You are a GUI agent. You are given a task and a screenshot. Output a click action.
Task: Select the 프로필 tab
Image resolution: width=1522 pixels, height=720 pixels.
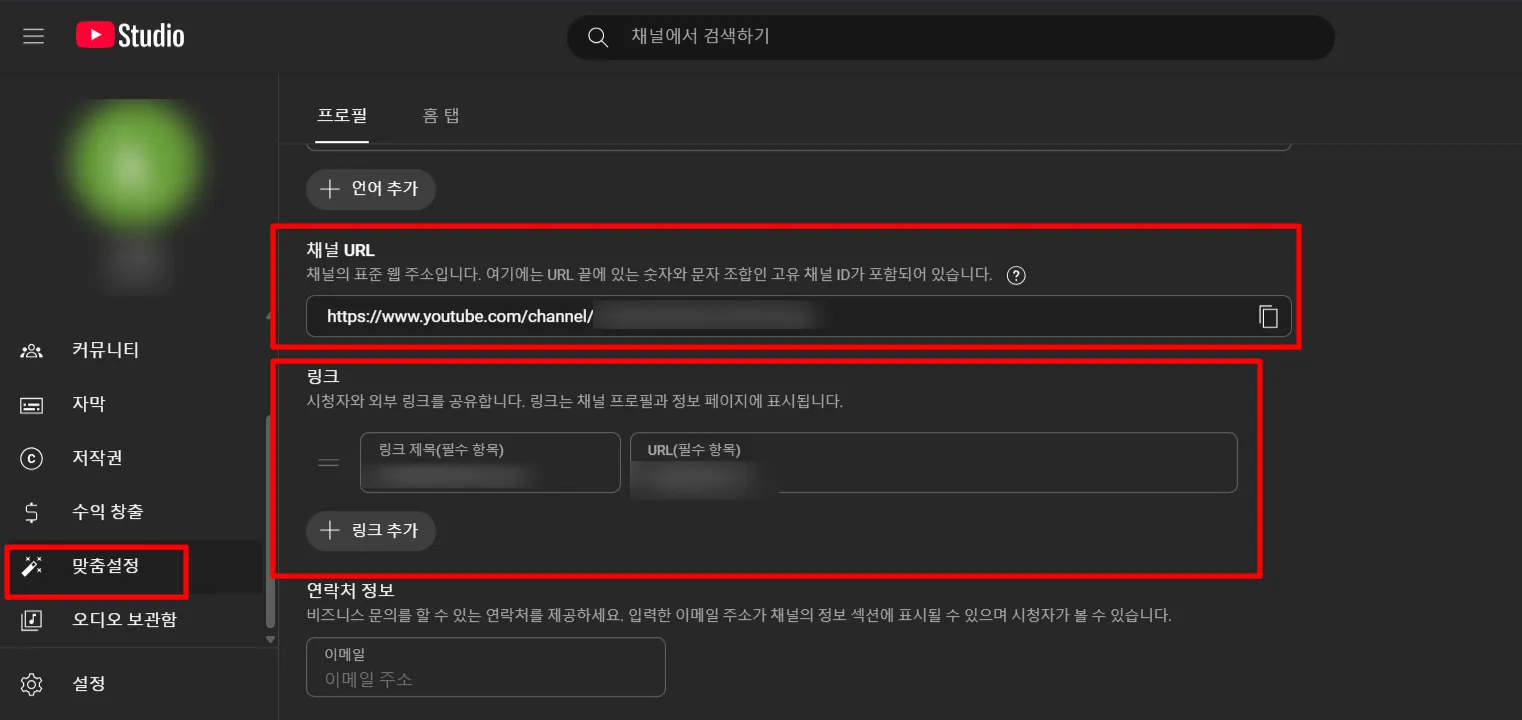pyautogui.click(x=342, y=115)
